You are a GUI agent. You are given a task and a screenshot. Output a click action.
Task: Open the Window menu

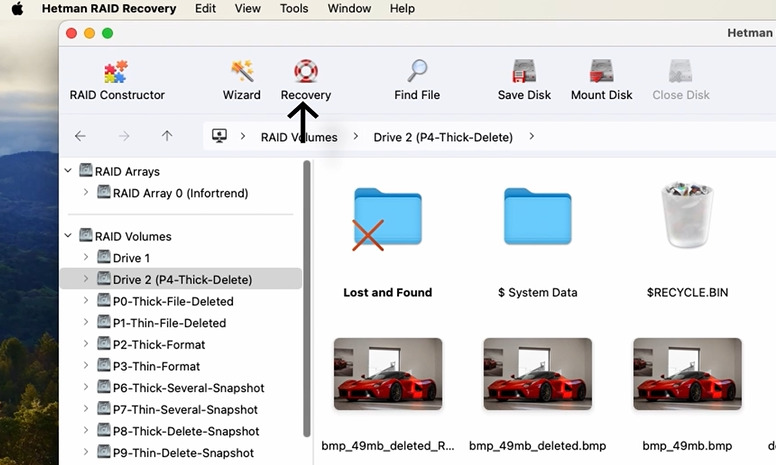click(349, 8)
